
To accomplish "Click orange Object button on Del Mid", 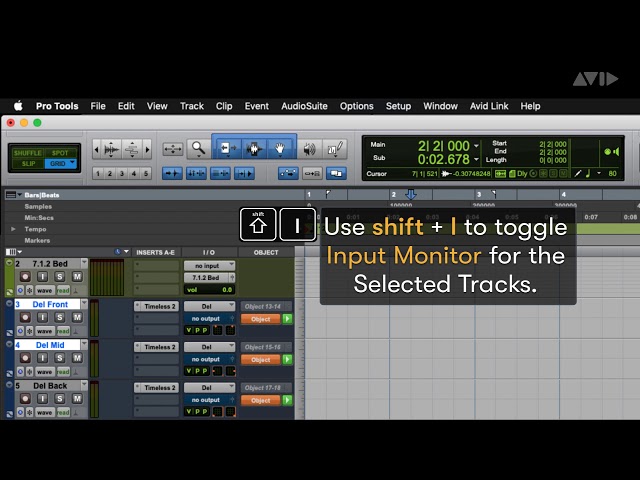I will [260, 360].
